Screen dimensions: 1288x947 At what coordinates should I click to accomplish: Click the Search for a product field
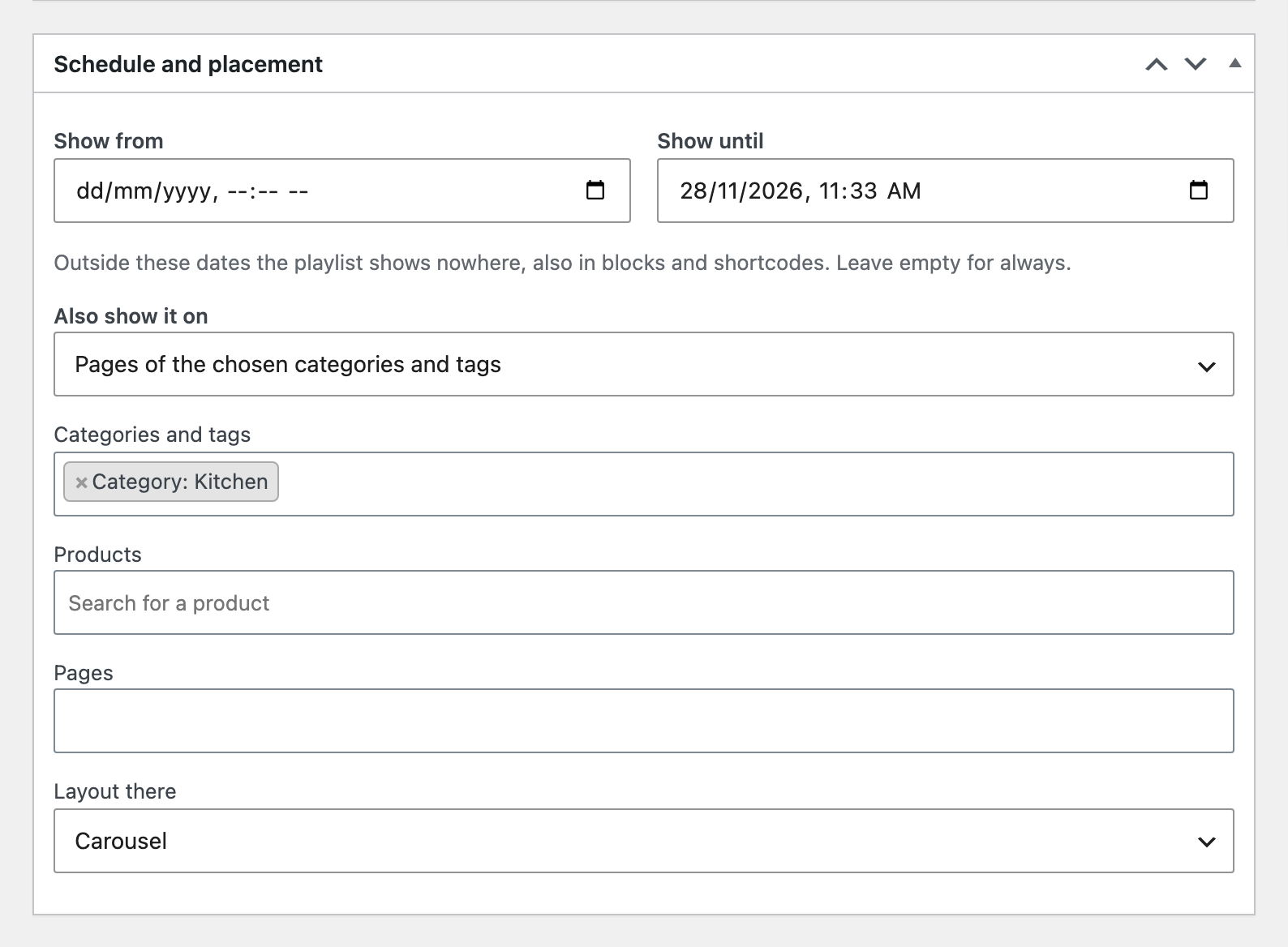point(644,602)
